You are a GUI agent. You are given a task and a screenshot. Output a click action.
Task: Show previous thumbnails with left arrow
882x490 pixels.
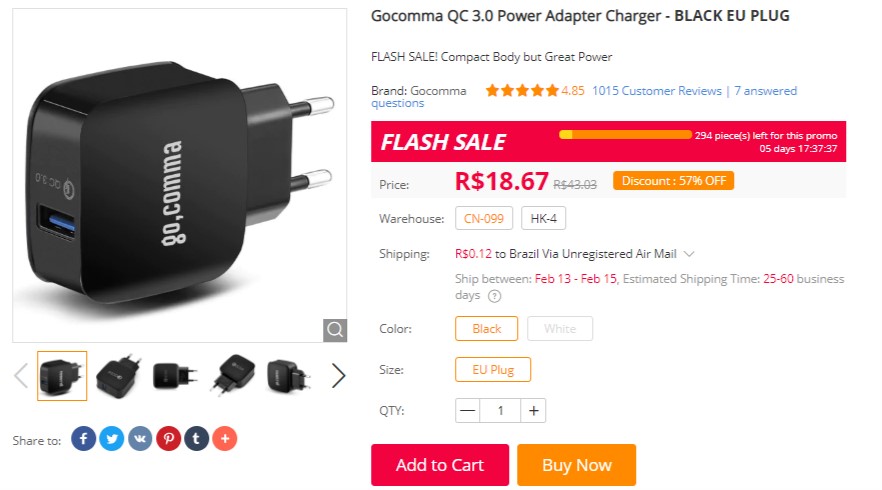point(21,376)
